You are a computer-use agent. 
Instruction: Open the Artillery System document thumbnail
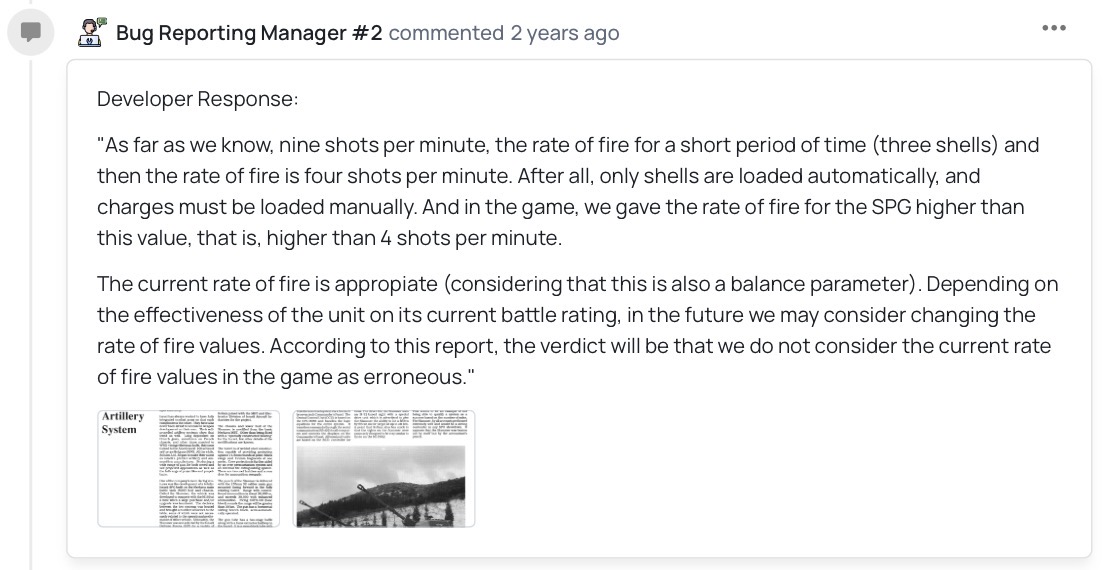point(187,468)
